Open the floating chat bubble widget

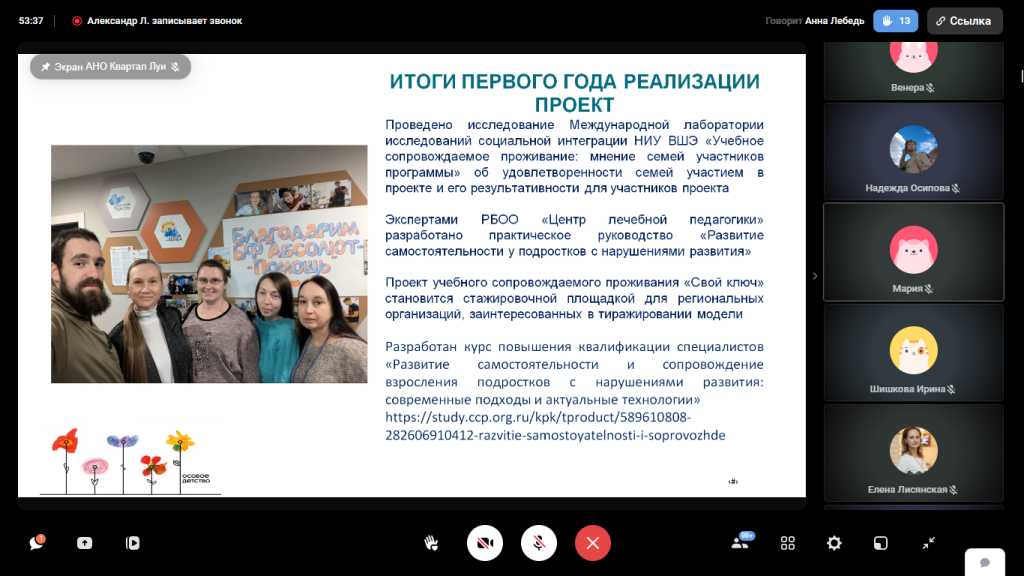click(x=985, y=562)
